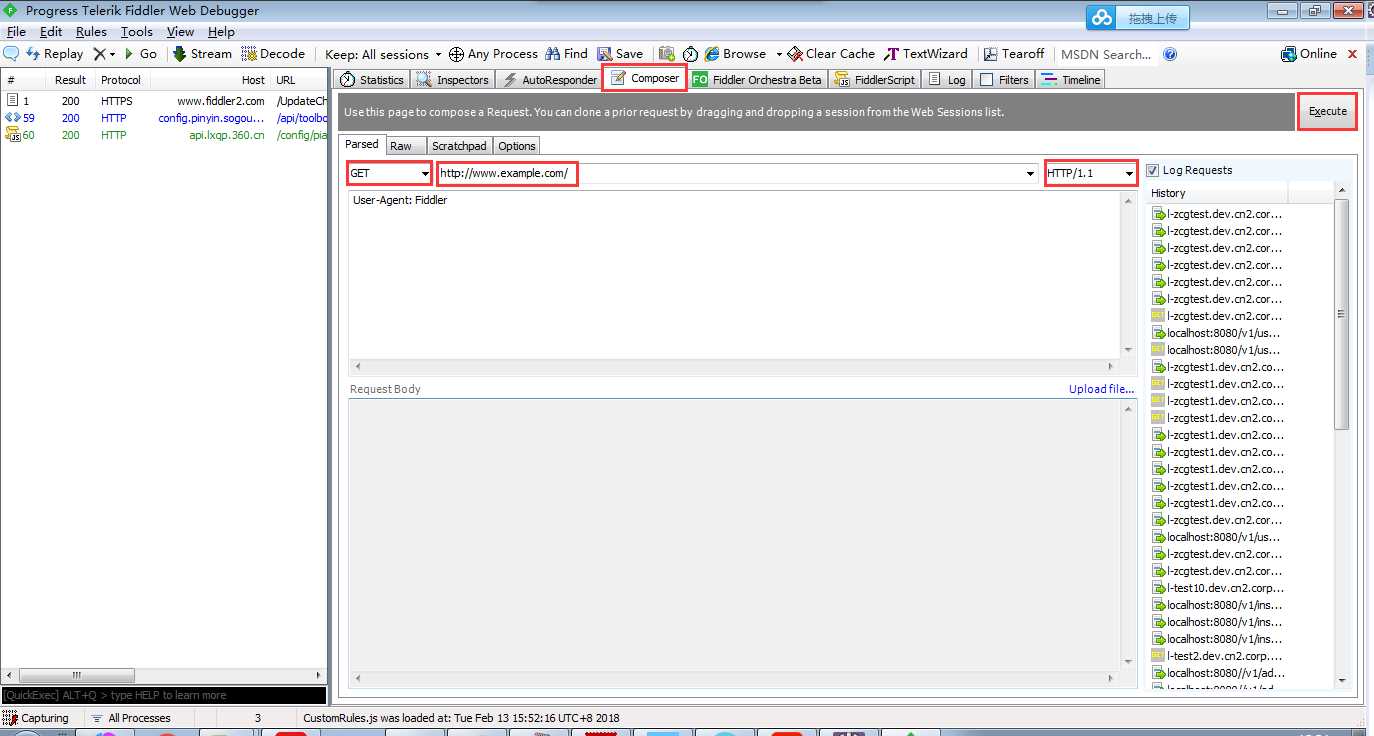Open FiddlerScript tab
Viewport: 1374px width, 736px height.
[875, 80]
